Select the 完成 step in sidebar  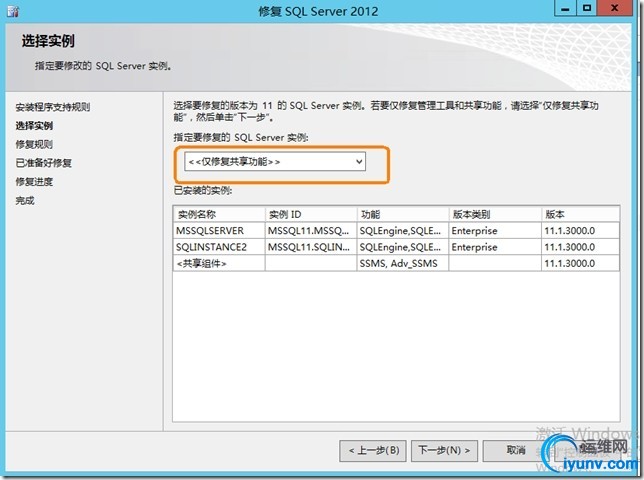click(25, 200)
